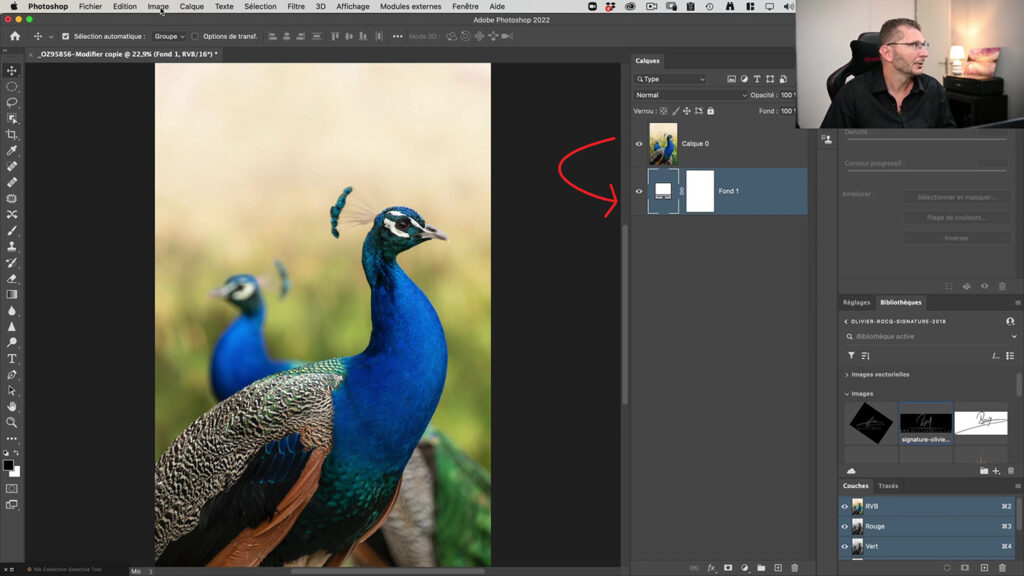Select the Crop tool
The image size is (1024, 576).
tap(13, 133)
